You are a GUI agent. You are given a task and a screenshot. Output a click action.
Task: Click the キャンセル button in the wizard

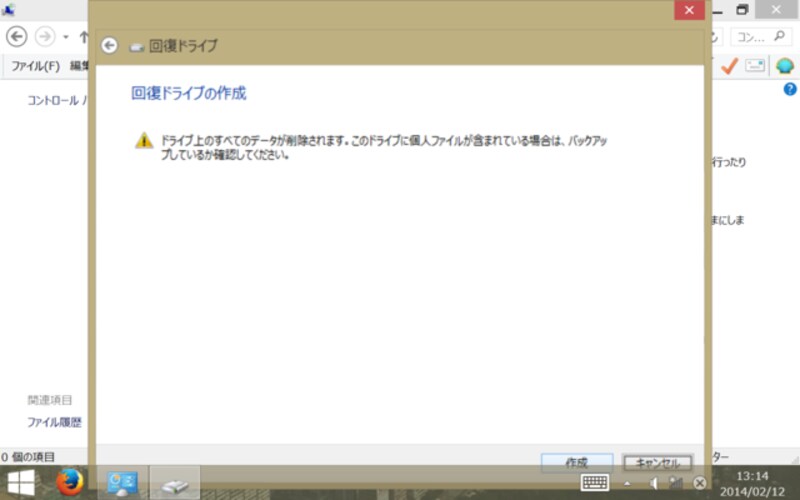pyautogui.click(x=657, y=462)
